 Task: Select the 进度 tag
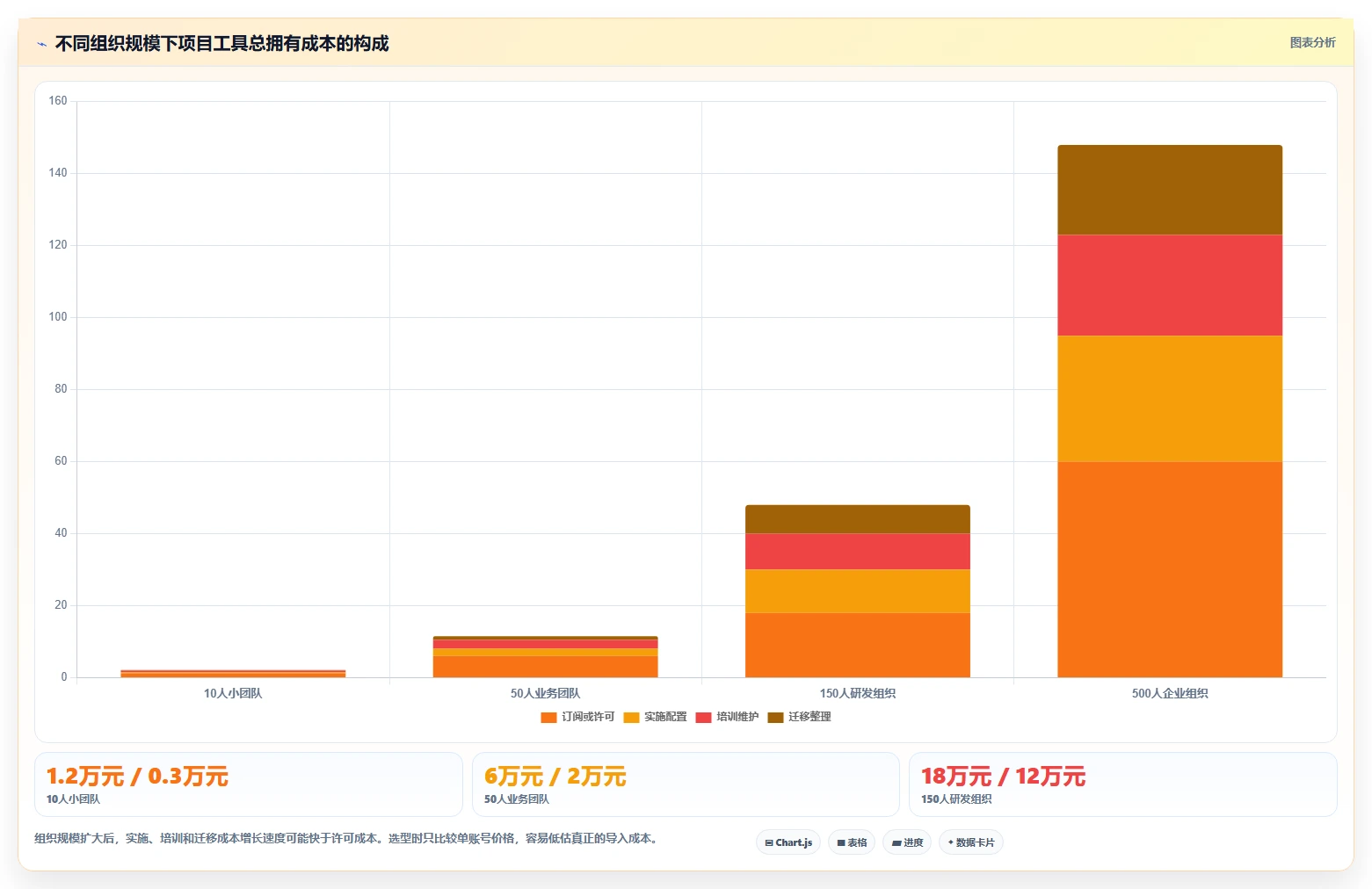[x=907, y=842]
